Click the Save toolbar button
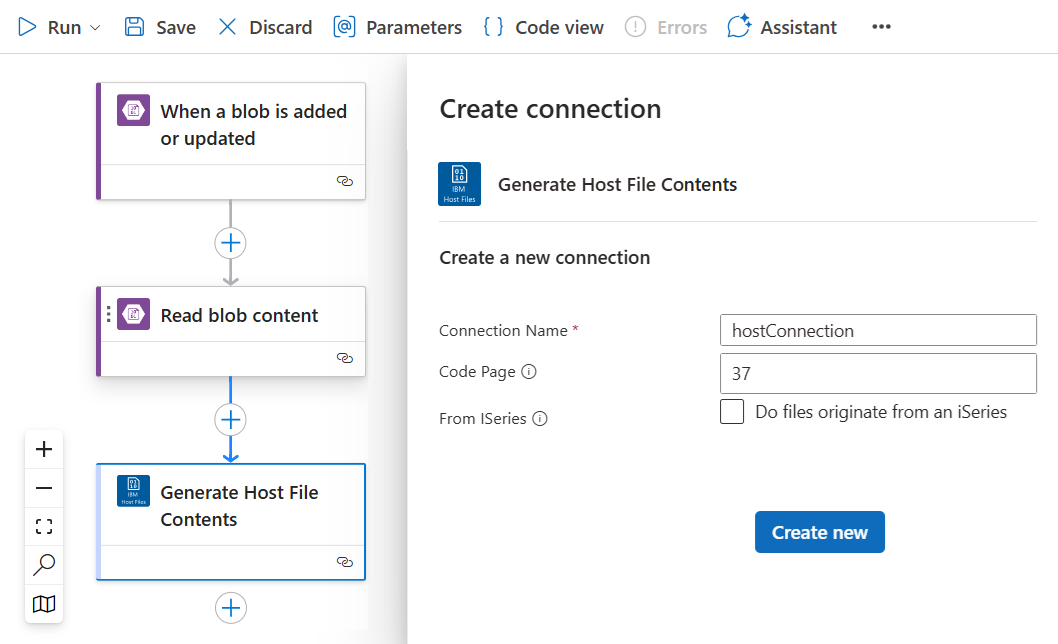This screenshot has width=1058, height=644. 161,27
